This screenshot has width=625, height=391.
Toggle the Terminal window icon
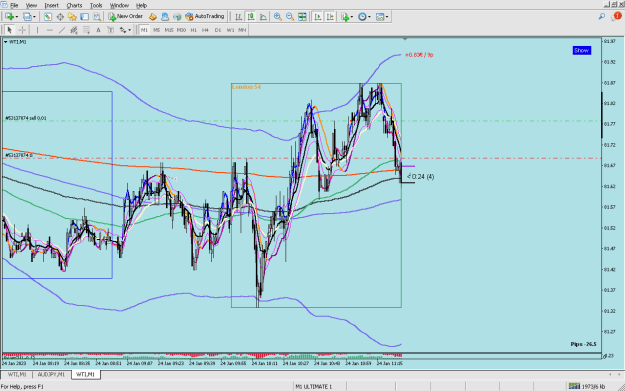[x=85, y=17]
